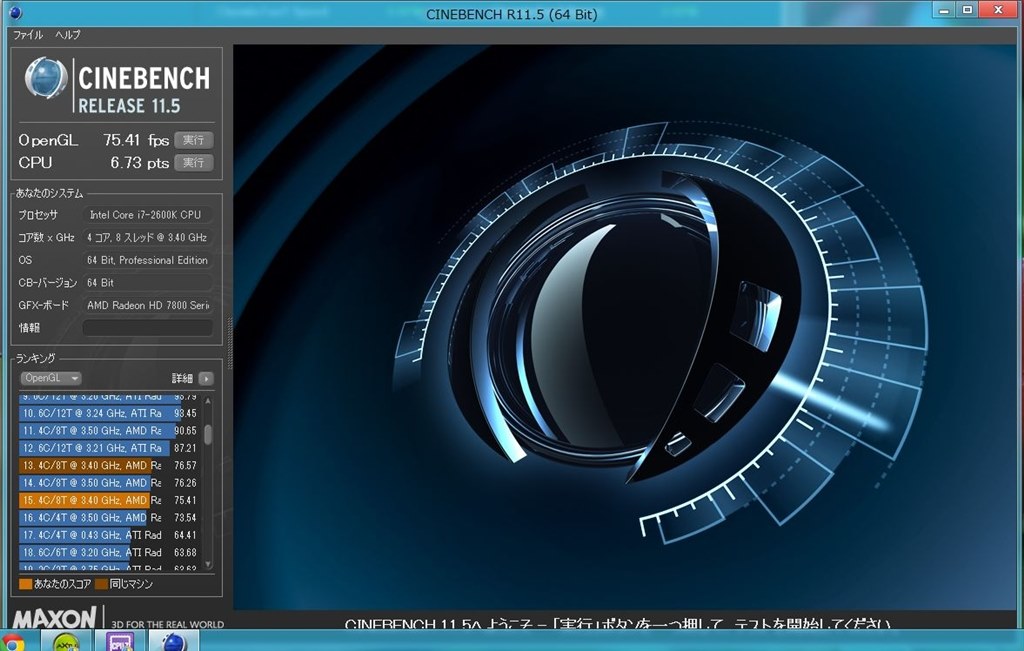The width and height of the screenshot is (1024, 651).
Task: Maximize the Cinebench window
Action: click(x=967, y=10)
